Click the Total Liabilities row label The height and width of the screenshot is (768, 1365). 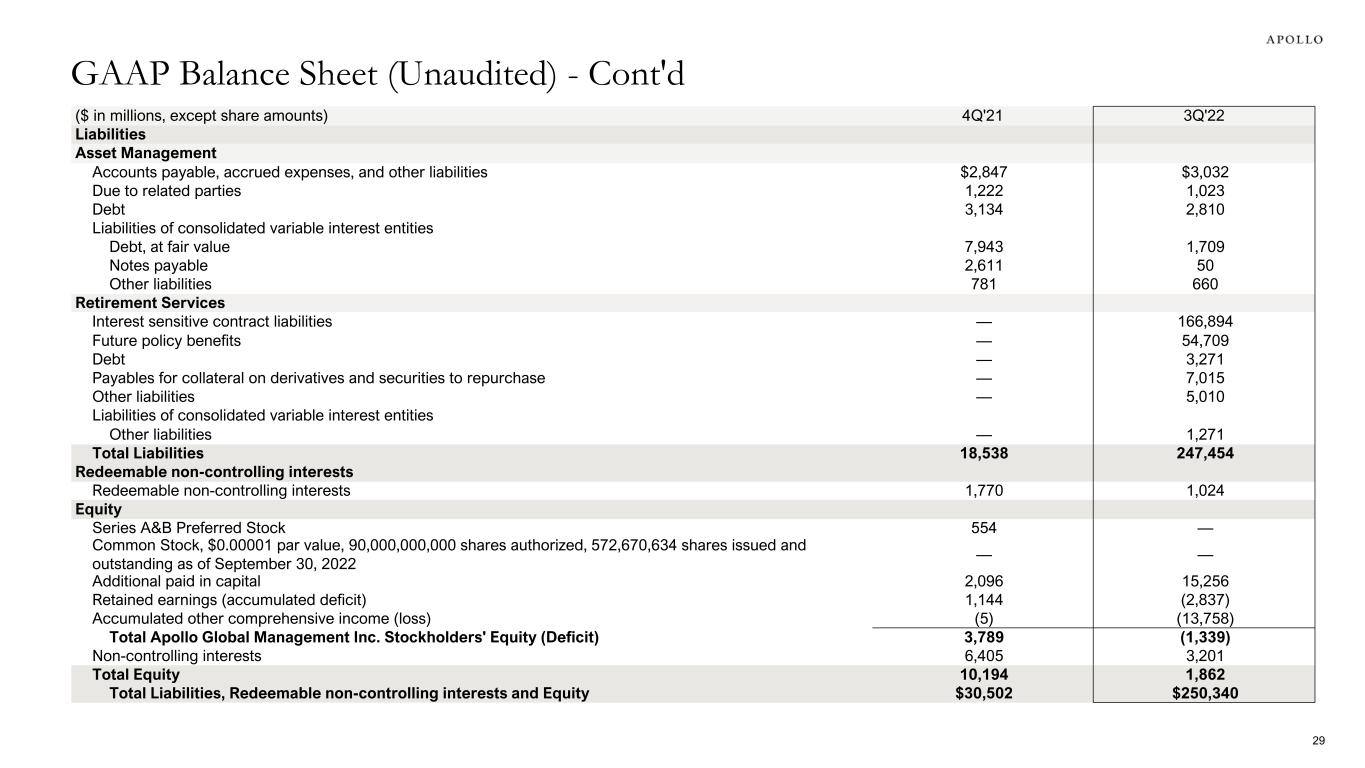click(x=148, y=453)
